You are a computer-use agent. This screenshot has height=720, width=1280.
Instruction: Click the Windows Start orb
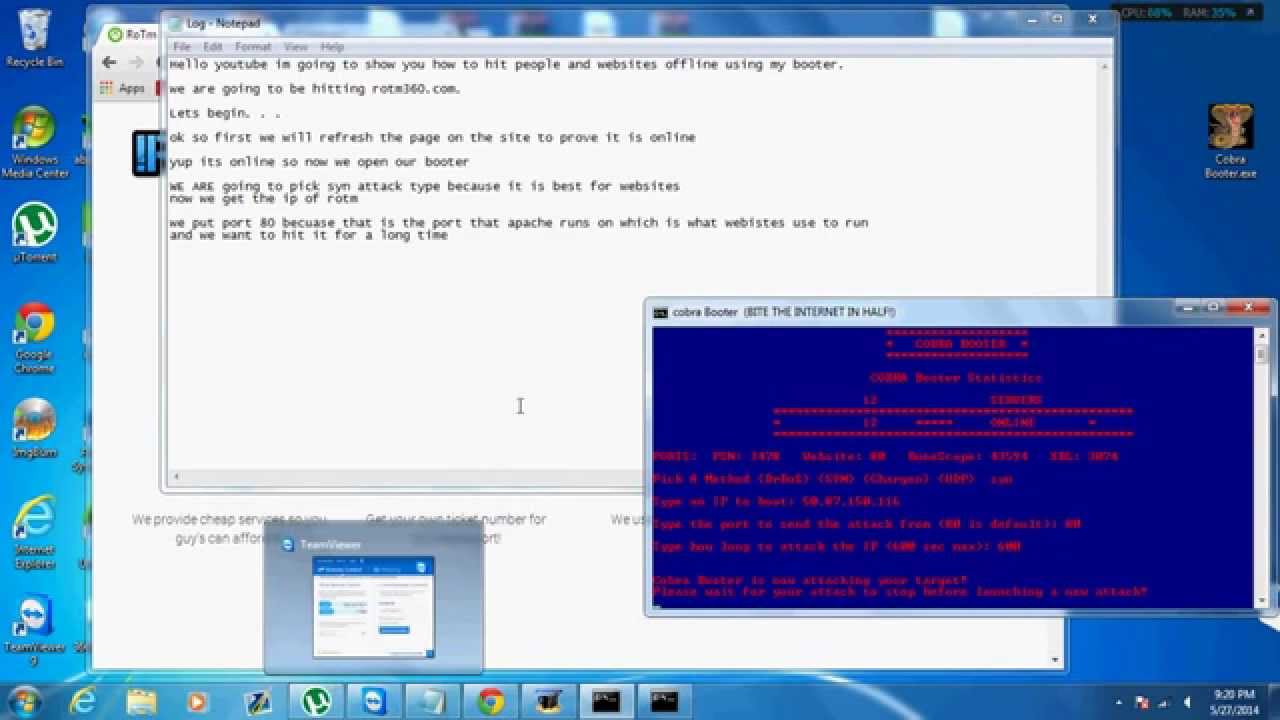[24, 700]
